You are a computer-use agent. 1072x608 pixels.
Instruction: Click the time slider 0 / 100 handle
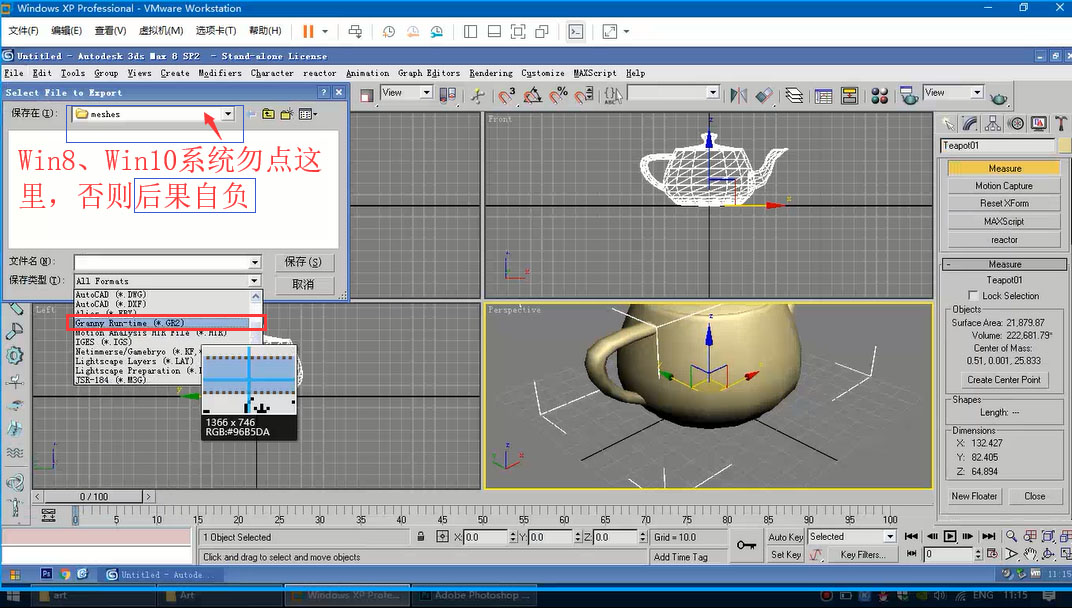pos(94,497)
